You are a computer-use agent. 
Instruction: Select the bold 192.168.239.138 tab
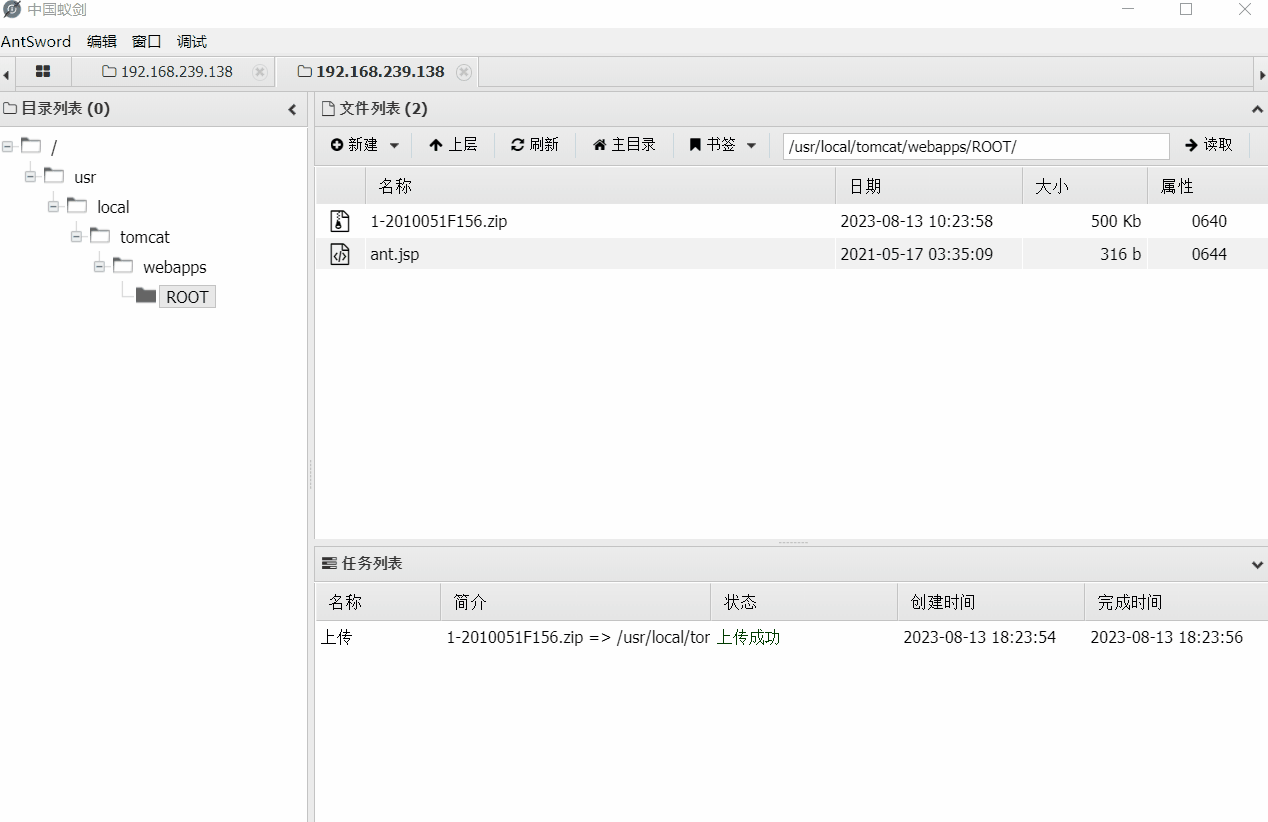click(x=371, y=72)
